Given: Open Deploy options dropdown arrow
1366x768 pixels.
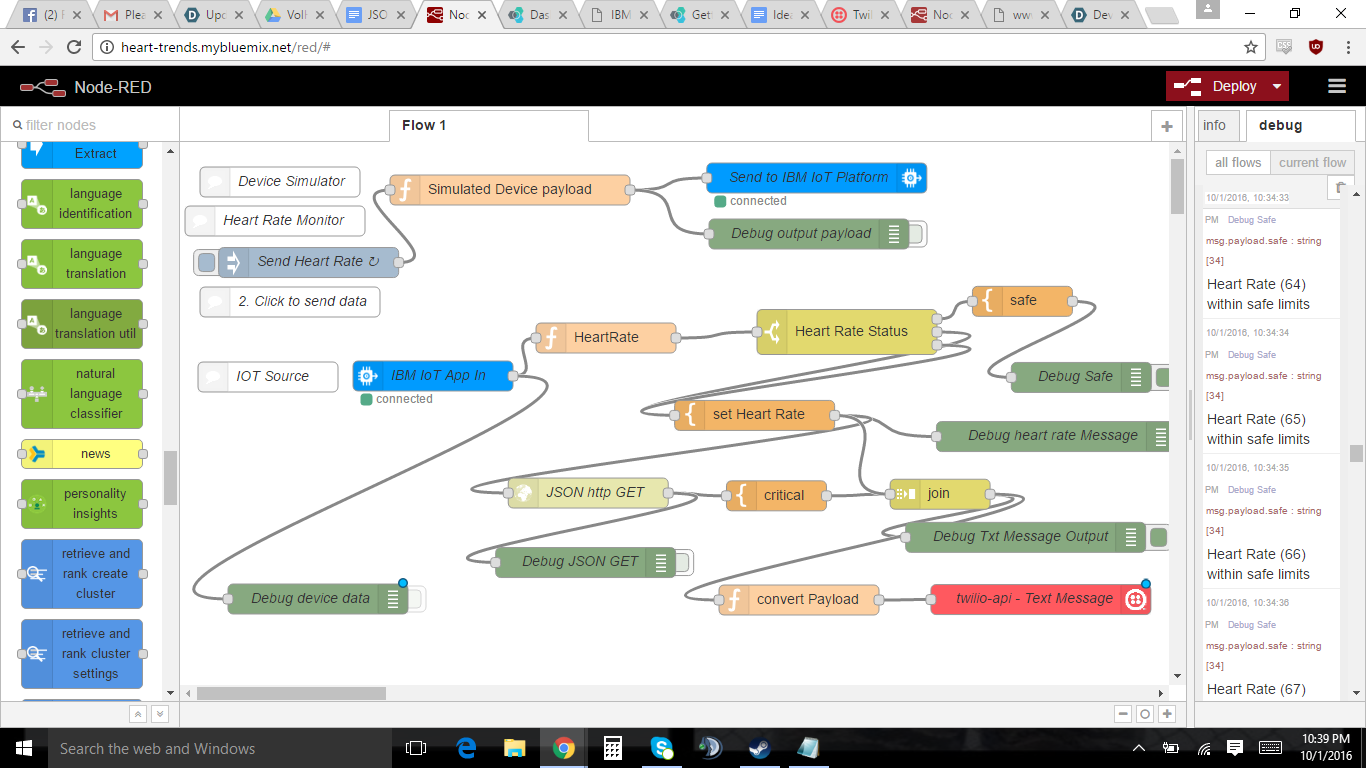Looking at the screenshot, I should coord(1277,87).
